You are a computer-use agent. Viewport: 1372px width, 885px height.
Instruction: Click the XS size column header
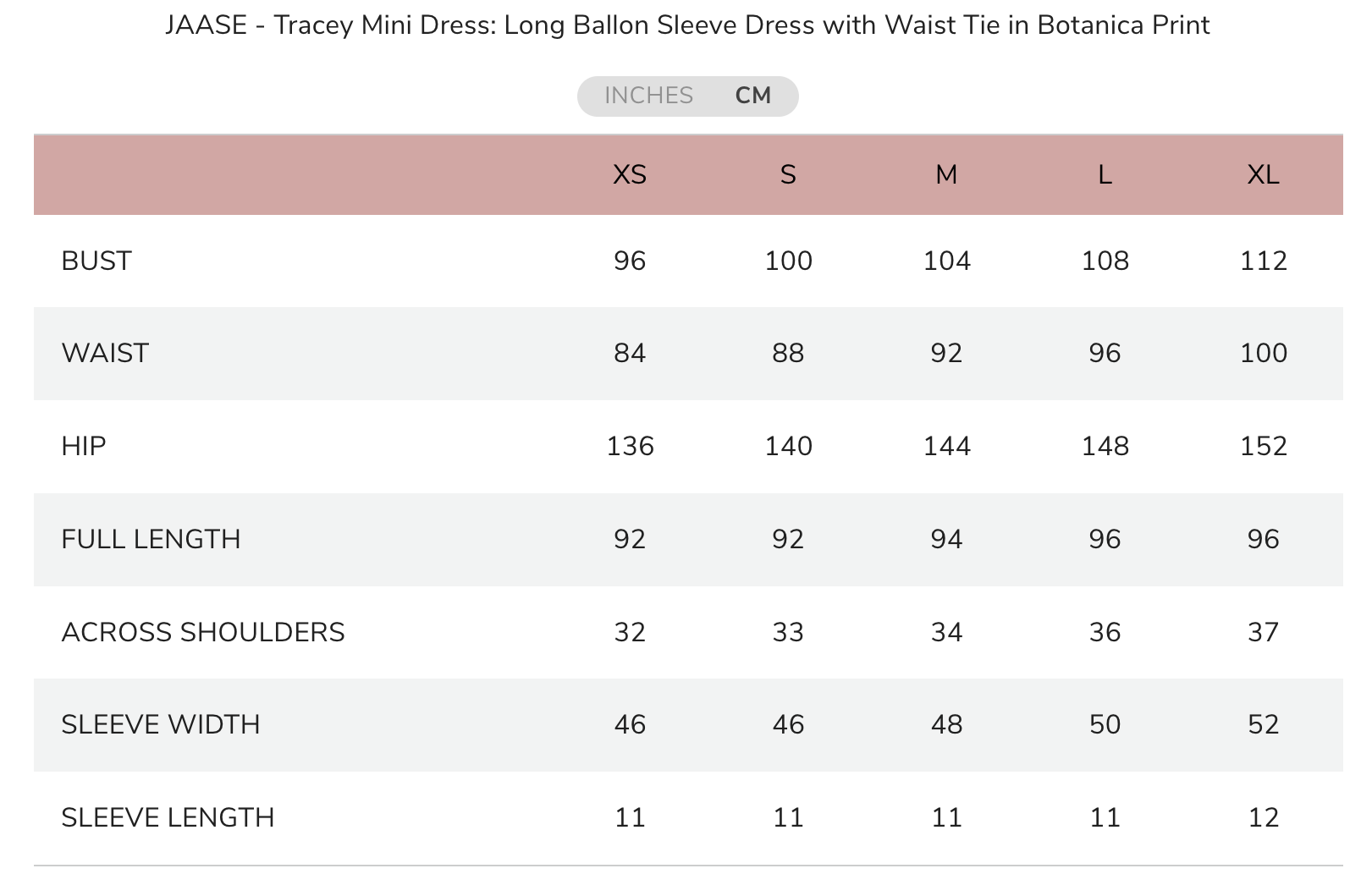coord(630,175)
